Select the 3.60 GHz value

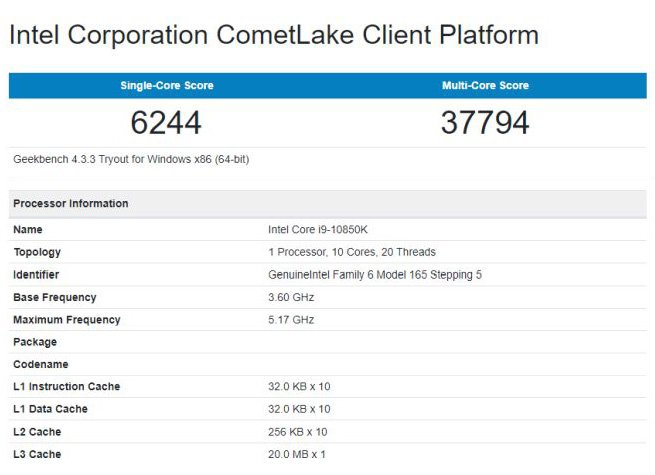[x=291, y=297]
